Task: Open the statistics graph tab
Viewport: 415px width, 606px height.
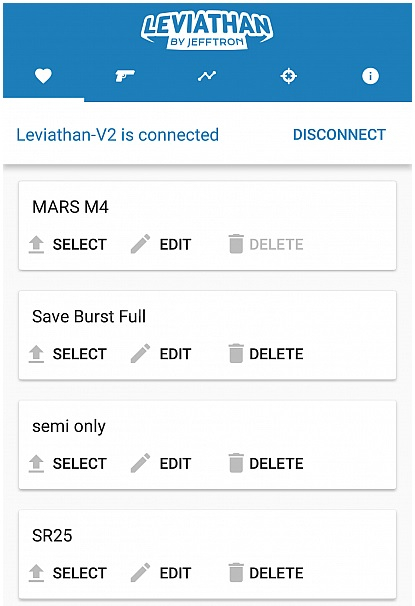Action: point(207,76)
